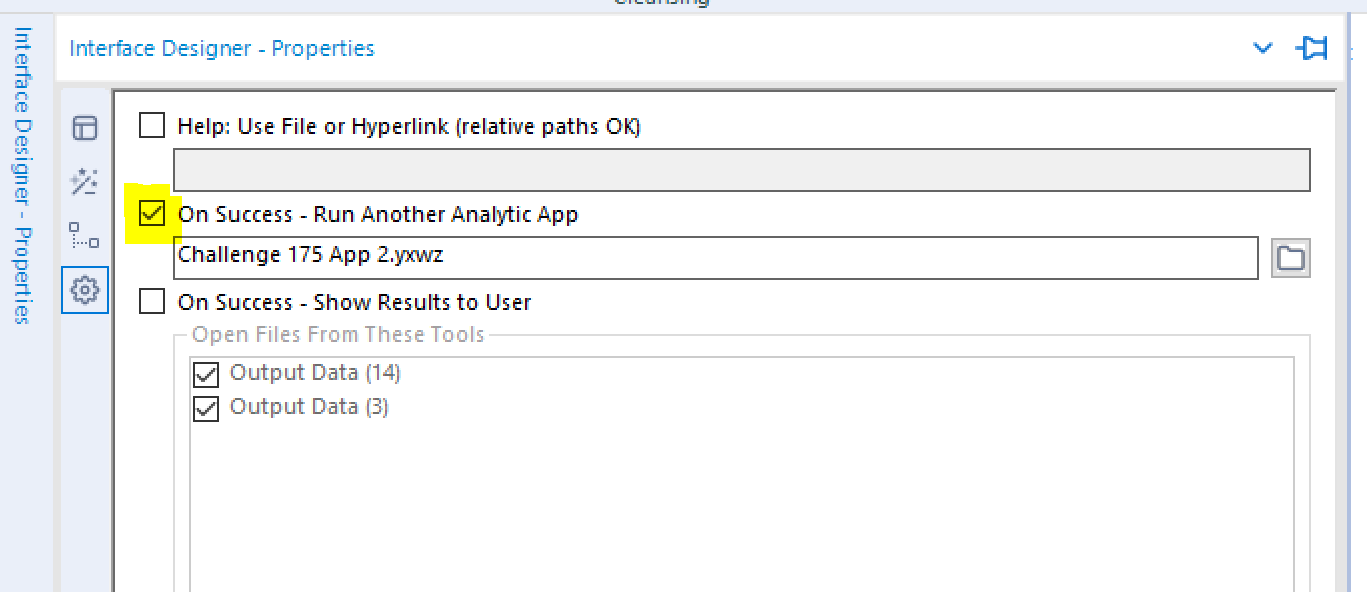Switch to the Tree view icon
This screenshot has height=592, width=1367.
coord(84,237)
